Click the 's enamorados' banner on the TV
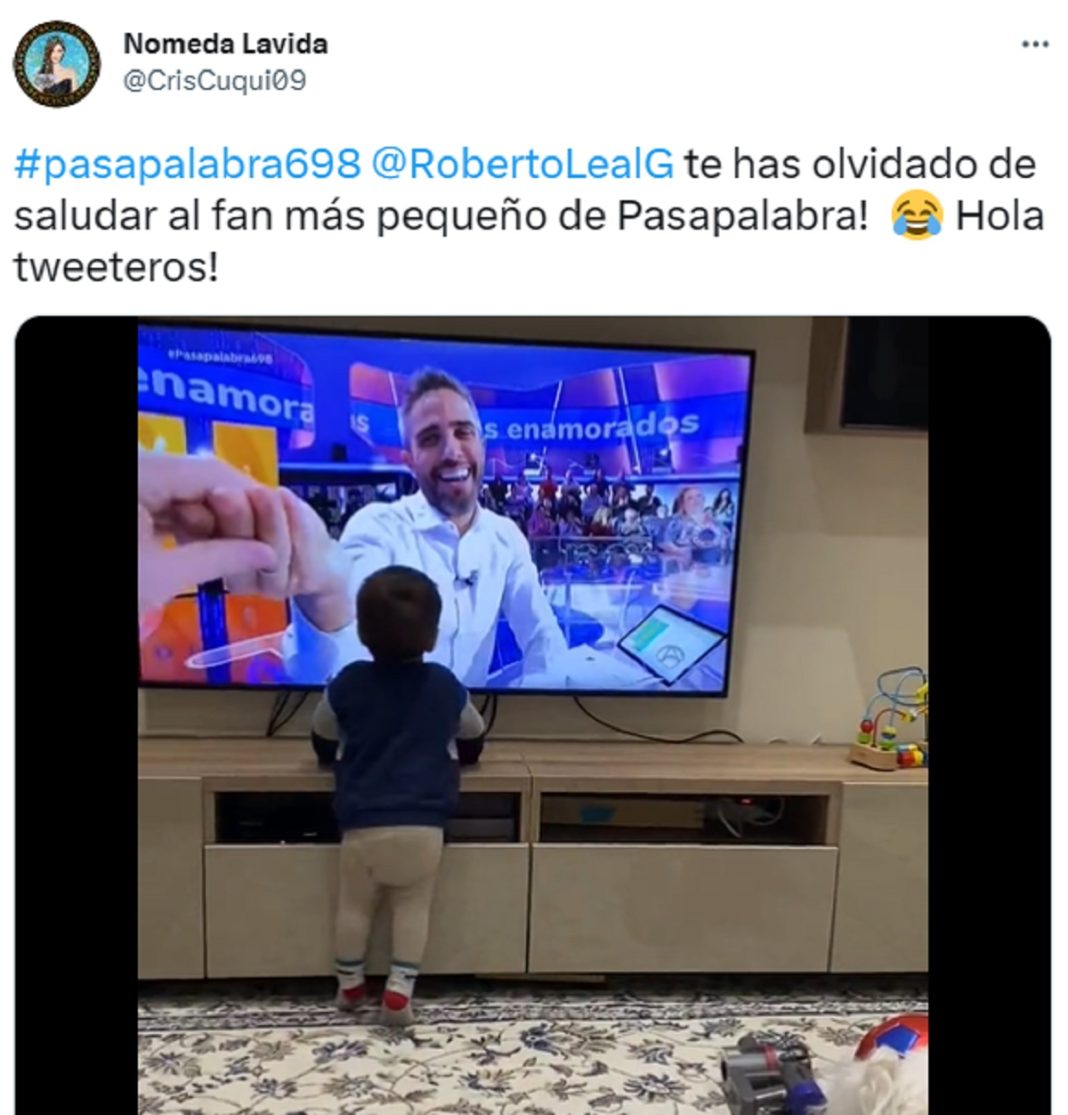 [592, 427]
